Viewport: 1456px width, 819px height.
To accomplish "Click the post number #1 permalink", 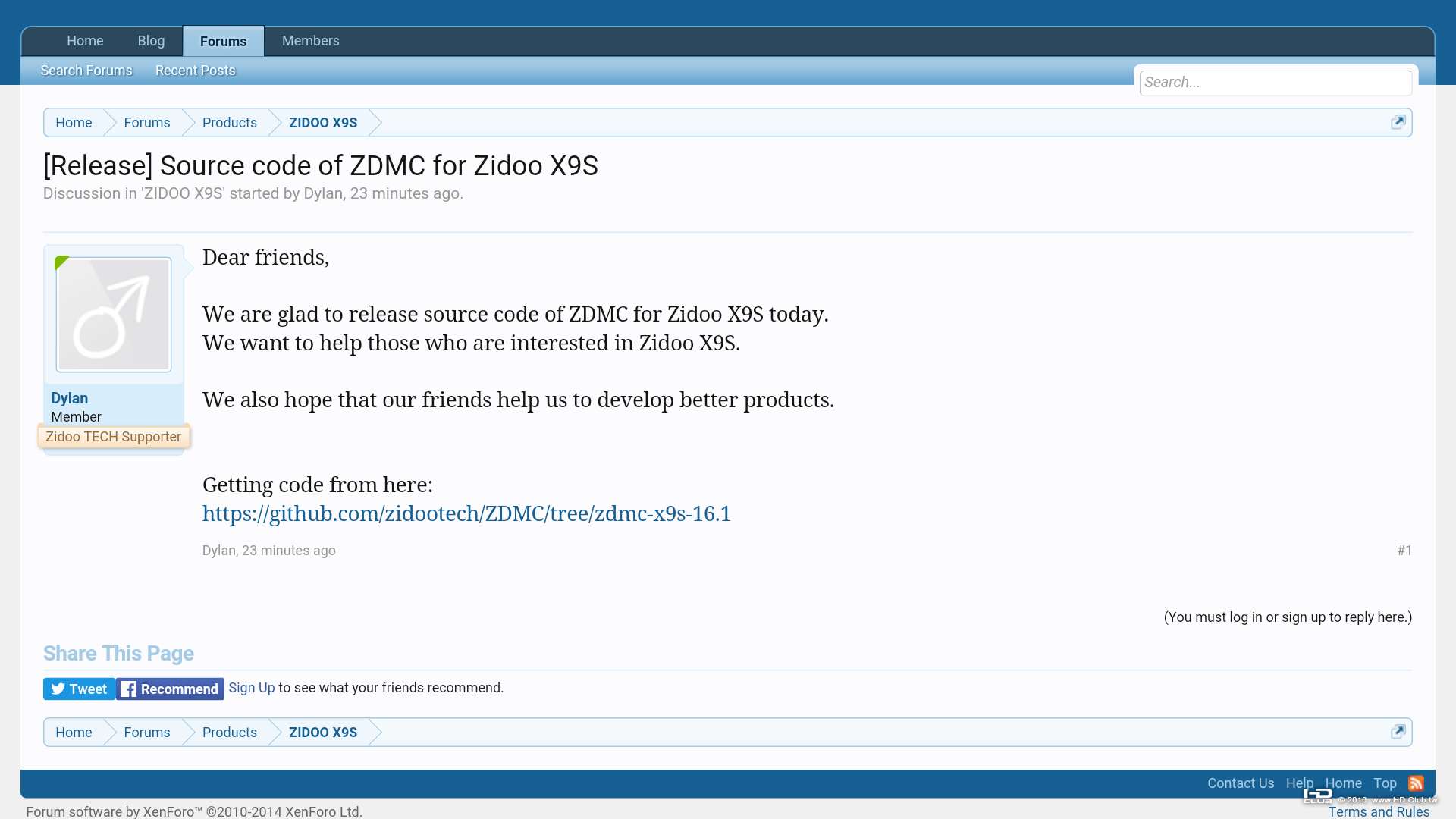I will 1404,551.
